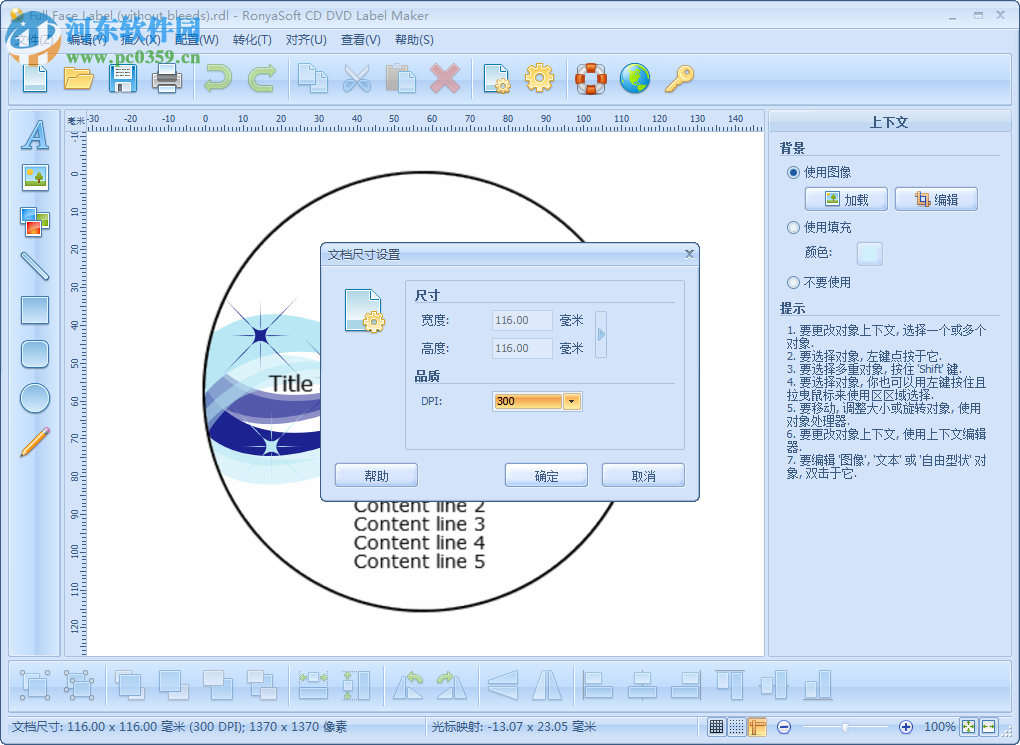Open the 转化 menu

251,40
